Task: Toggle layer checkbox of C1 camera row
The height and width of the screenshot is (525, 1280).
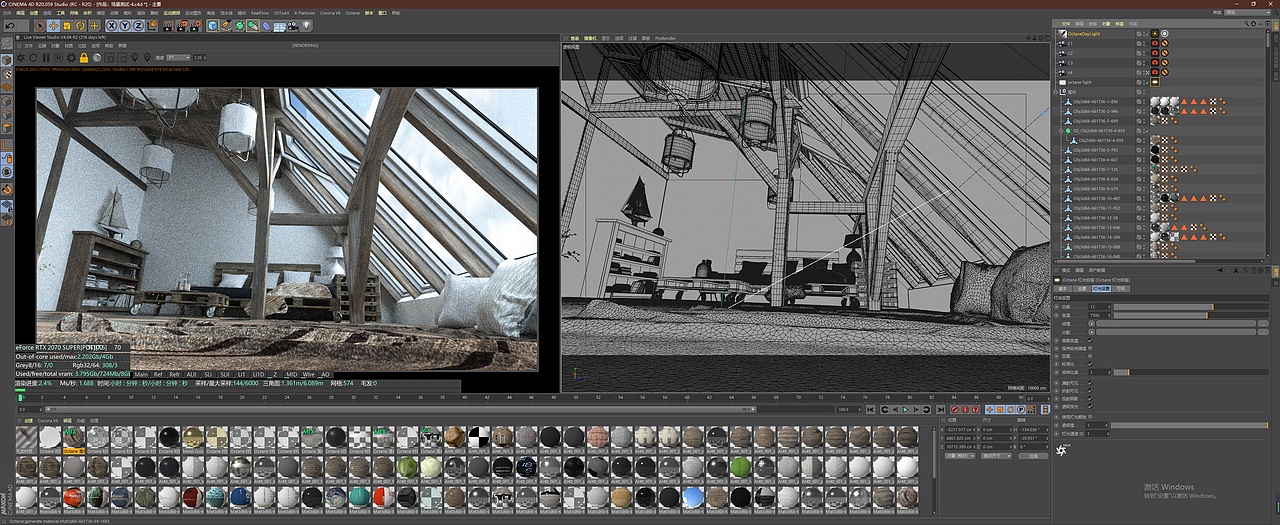Action: 1139,43
